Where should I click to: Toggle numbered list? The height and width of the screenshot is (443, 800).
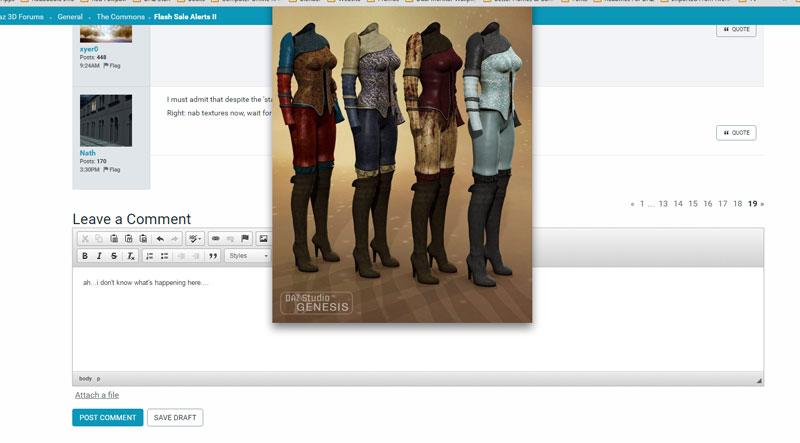coord(149,256)
